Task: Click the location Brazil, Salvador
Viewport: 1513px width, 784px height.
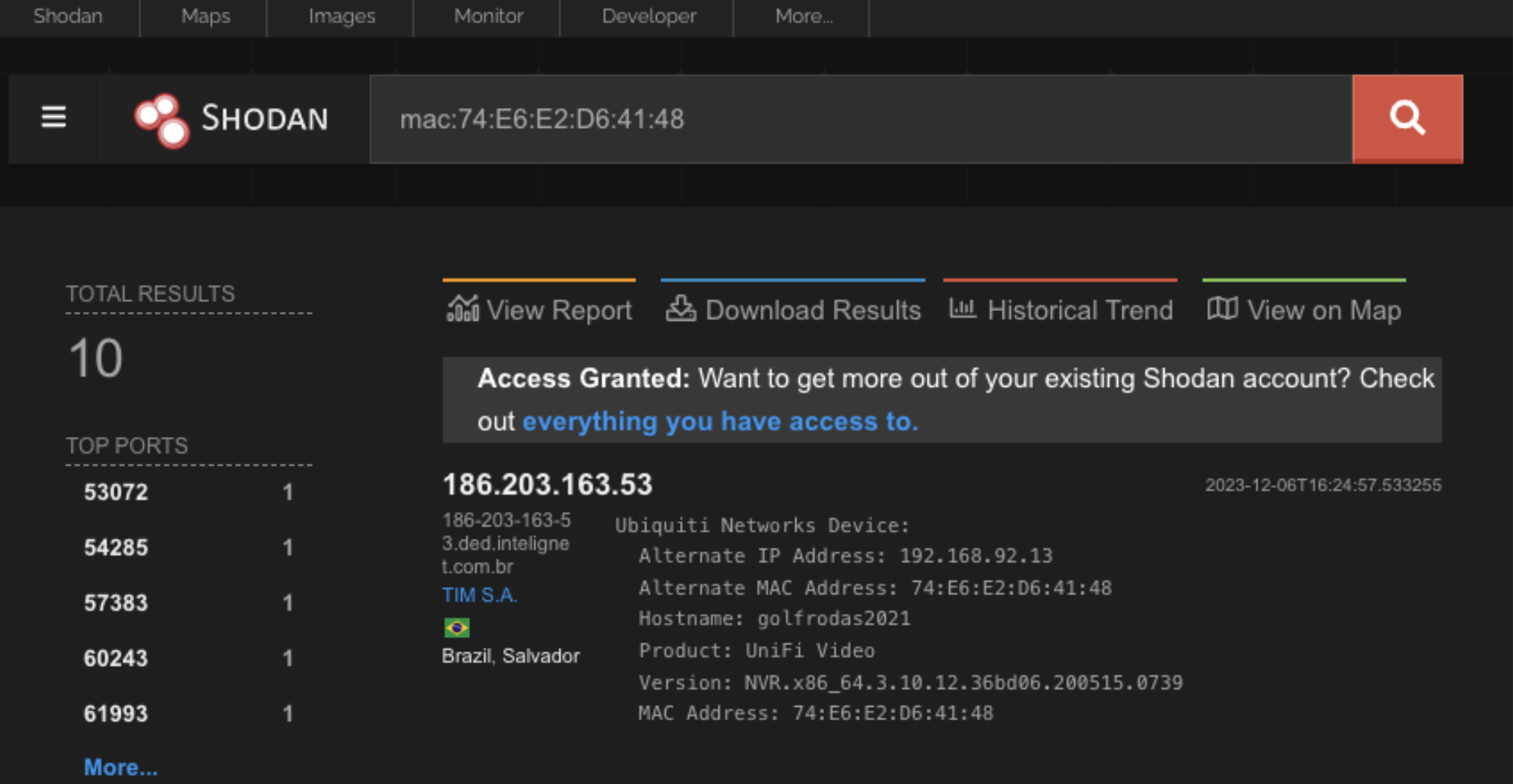Action: tap(511, 656)
